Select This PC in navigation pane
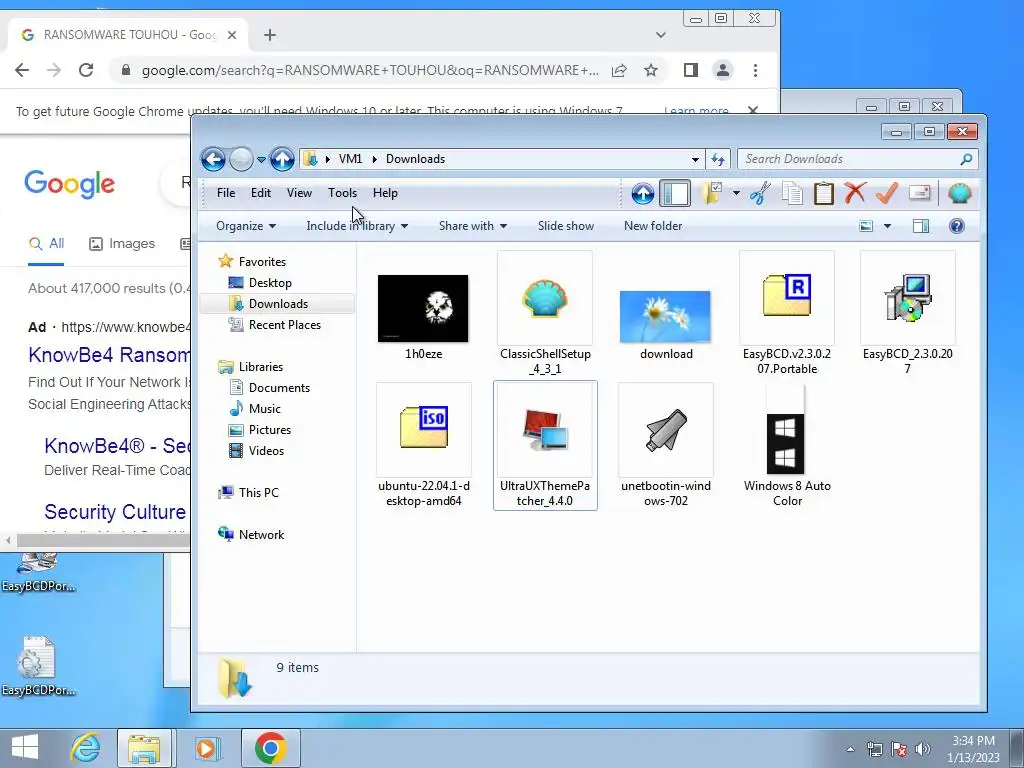The height and width of the screenshot is (768, 1024). pyautogui.click(x=258, y=493)
